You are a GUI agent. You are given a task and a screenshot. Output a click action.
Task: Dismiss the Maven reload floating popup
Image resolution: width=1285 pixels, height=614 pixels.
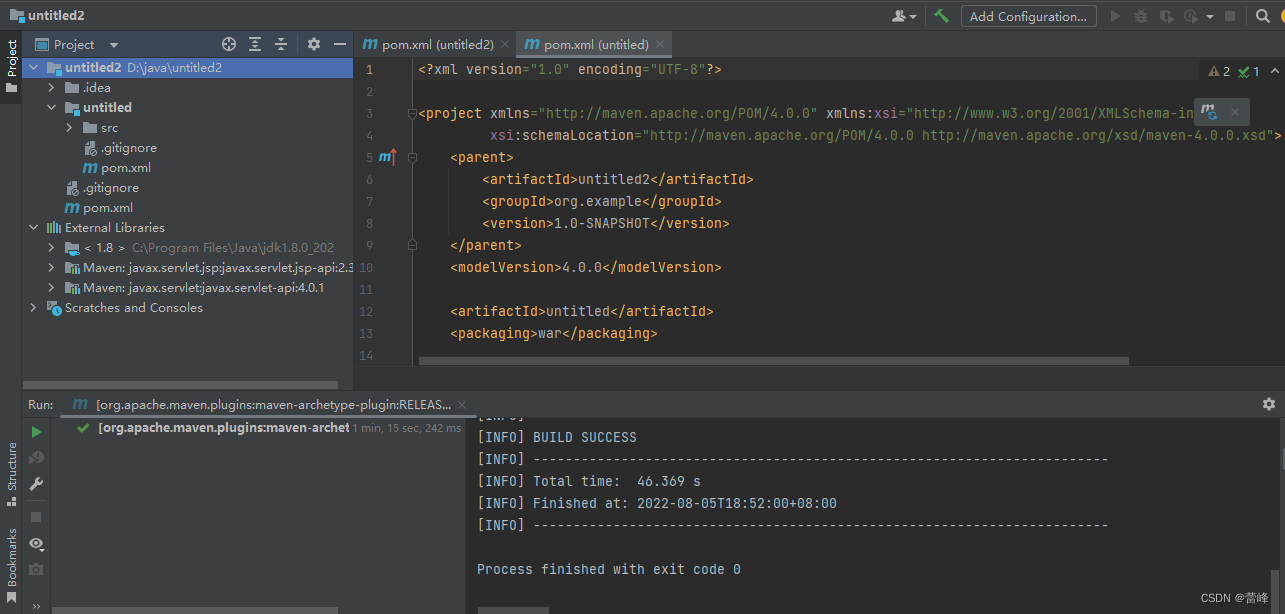click(x=1235, y=112)
